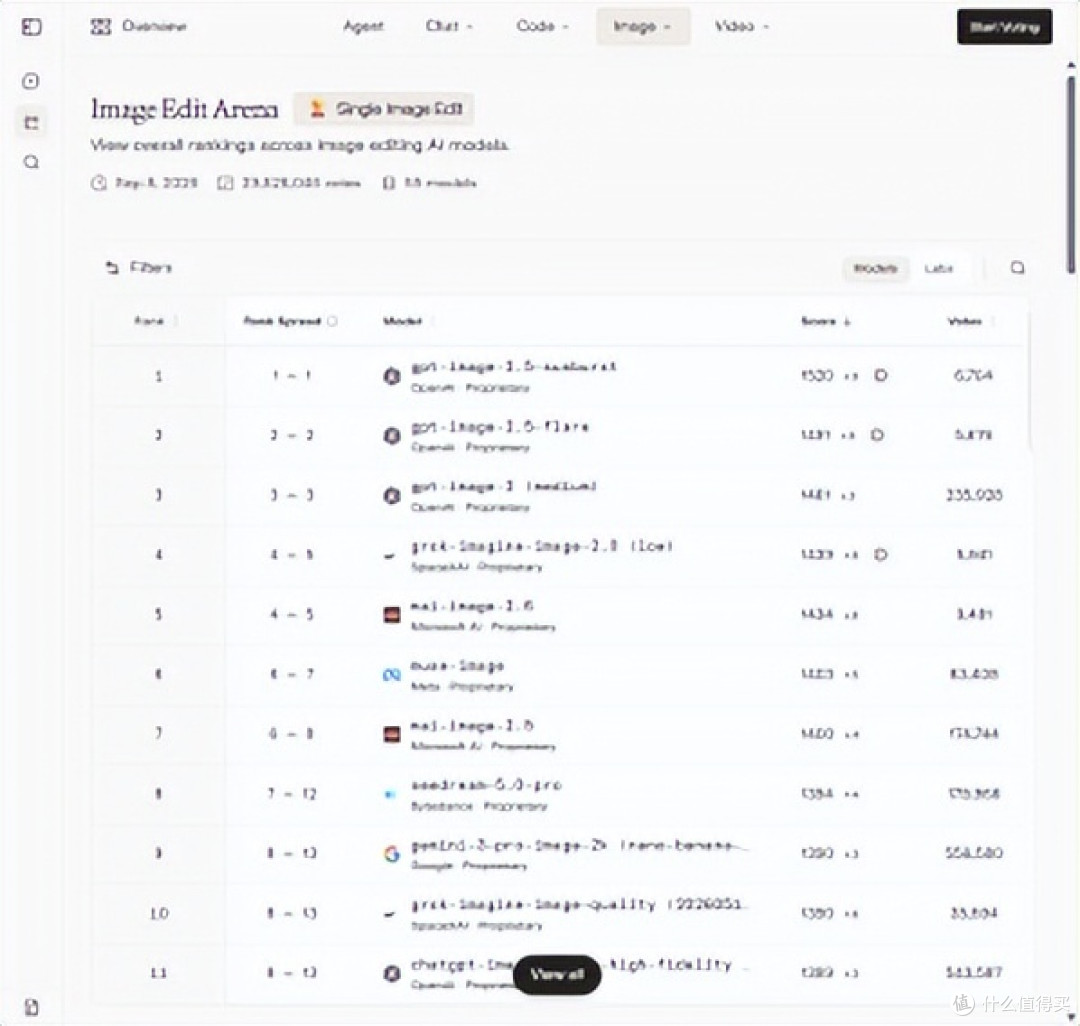
Task: Open the document icon at sidebar bottom
Action: coord(32,1007)
